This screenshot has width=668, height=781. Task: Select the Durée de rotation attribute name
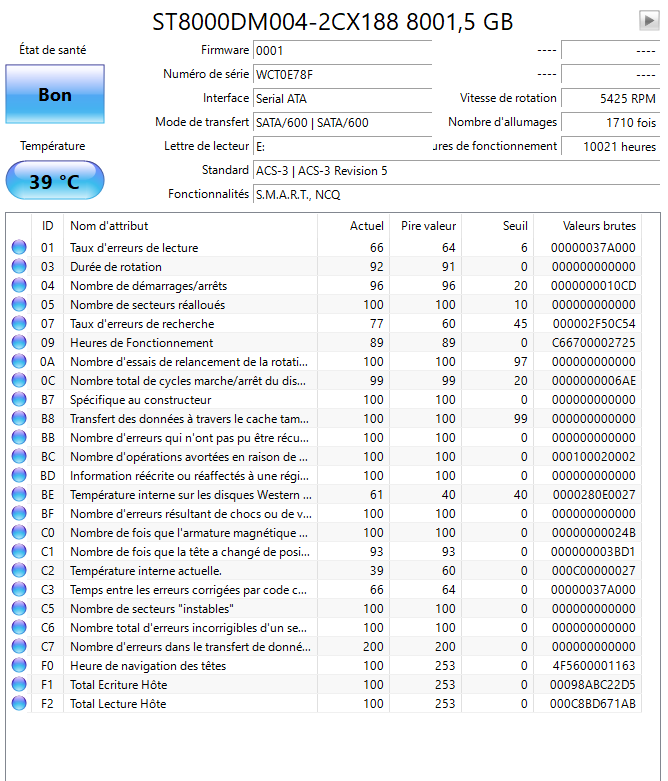(116, 266)
